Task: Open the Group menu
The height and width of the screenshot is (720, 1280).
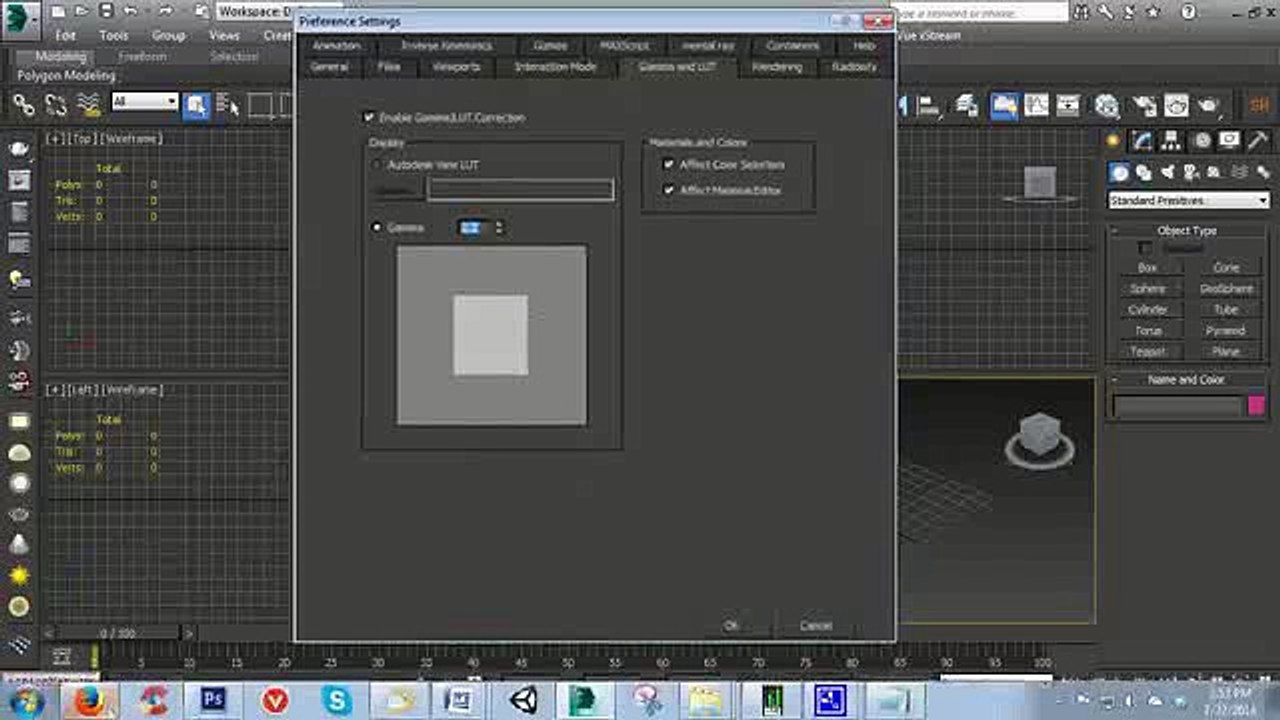Action: coord(168,35)
